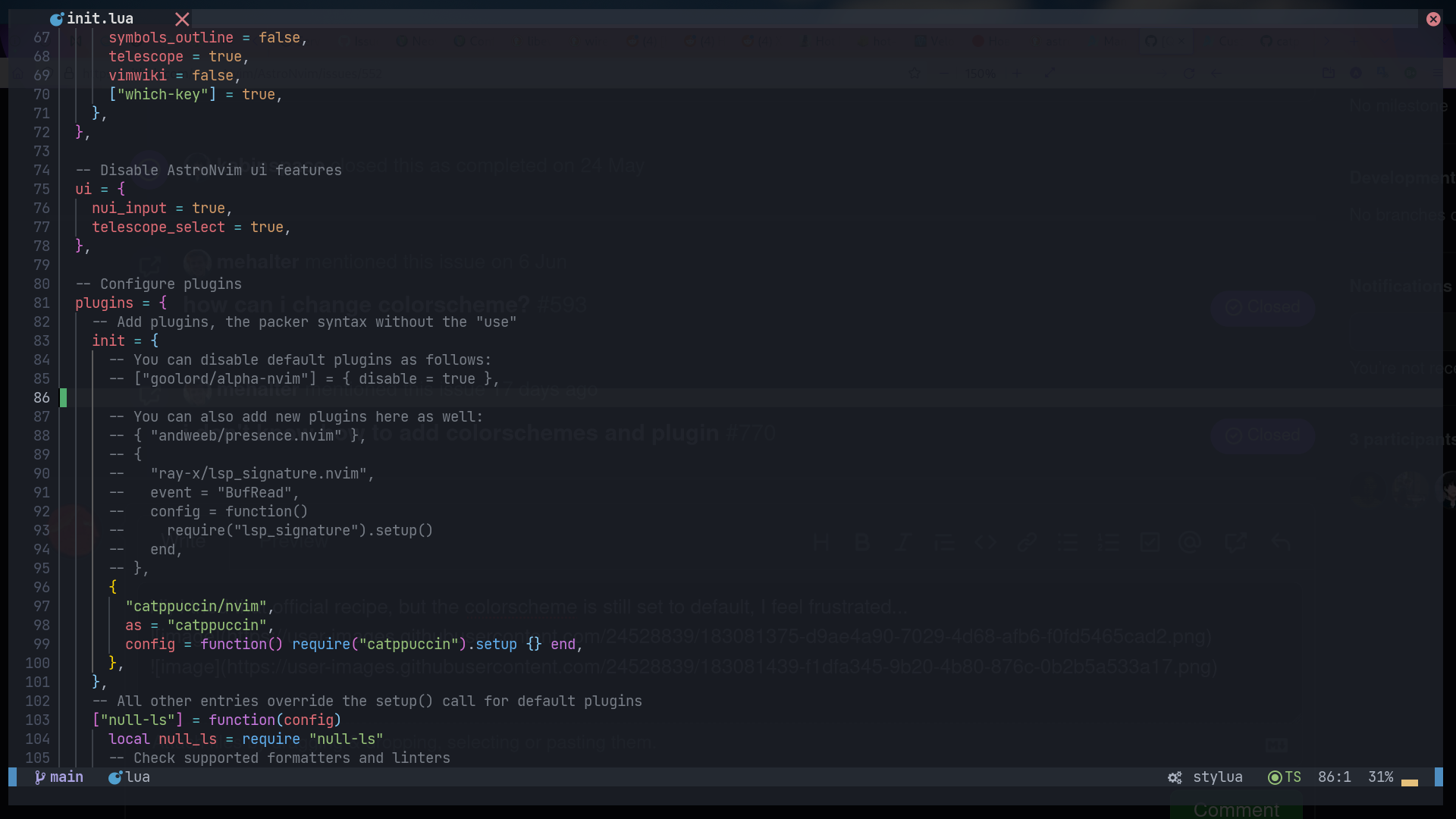
Task: Click the blue scrollbar thumb on the right
Action: tap(1440, 777)
